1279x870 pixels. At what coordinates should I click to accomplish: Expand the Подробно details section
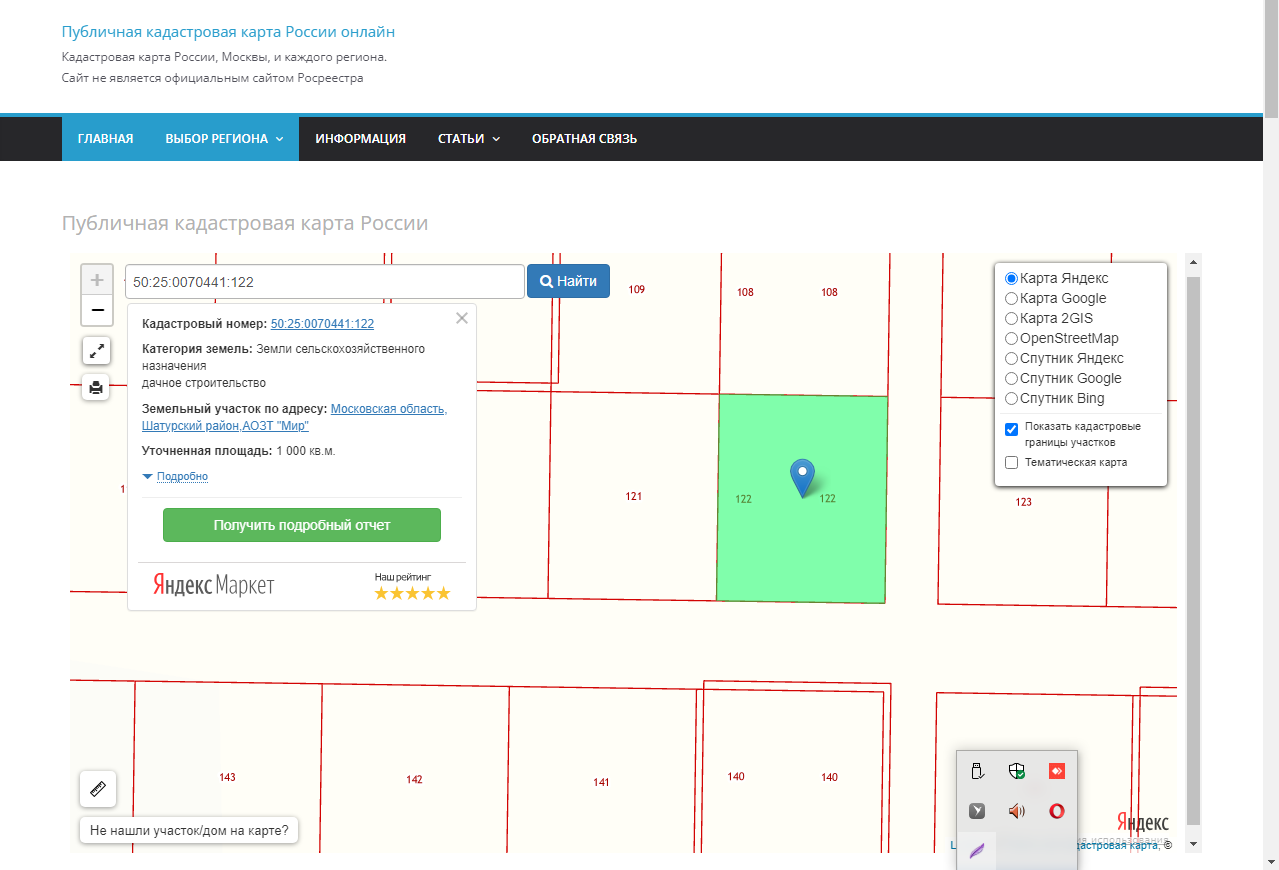[x=182, y=476]
